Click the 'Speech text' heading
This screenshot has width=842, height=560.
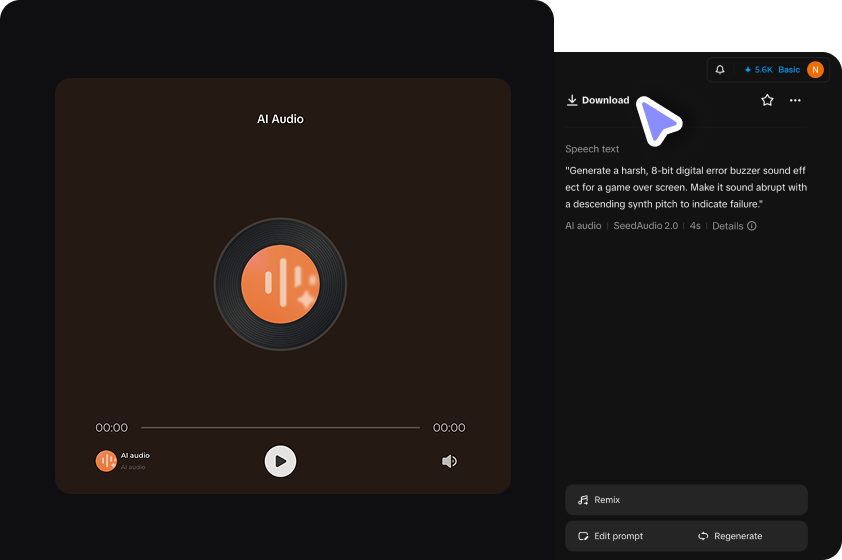pyautogui.click(x=592, y=149)
